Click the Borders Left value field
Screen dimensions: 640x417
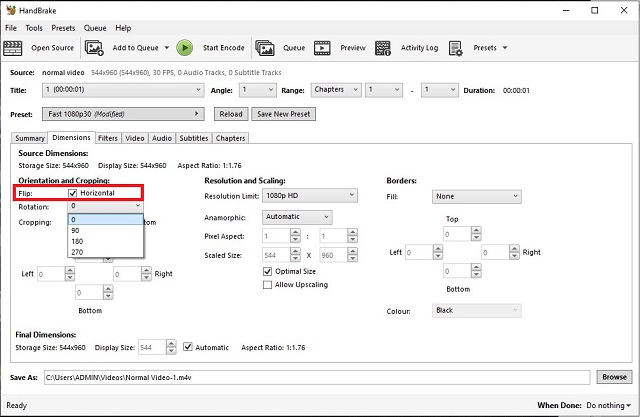[x=418, y=253]
